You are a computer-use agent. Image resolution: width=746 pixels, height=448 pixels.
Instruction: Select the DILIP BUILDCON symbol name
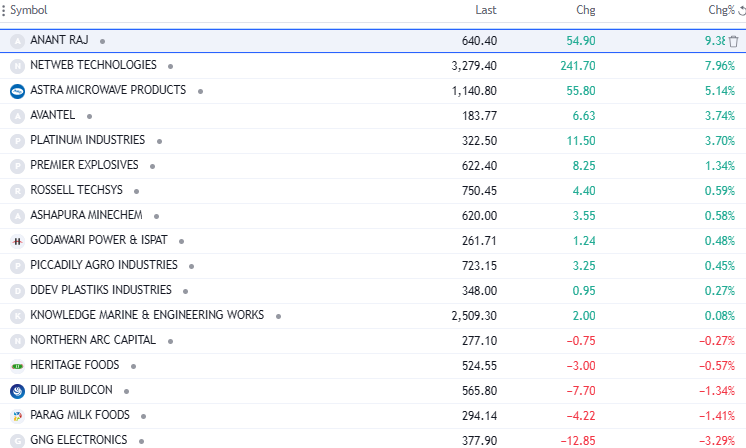pyautogui.click(x=71, y=390)
